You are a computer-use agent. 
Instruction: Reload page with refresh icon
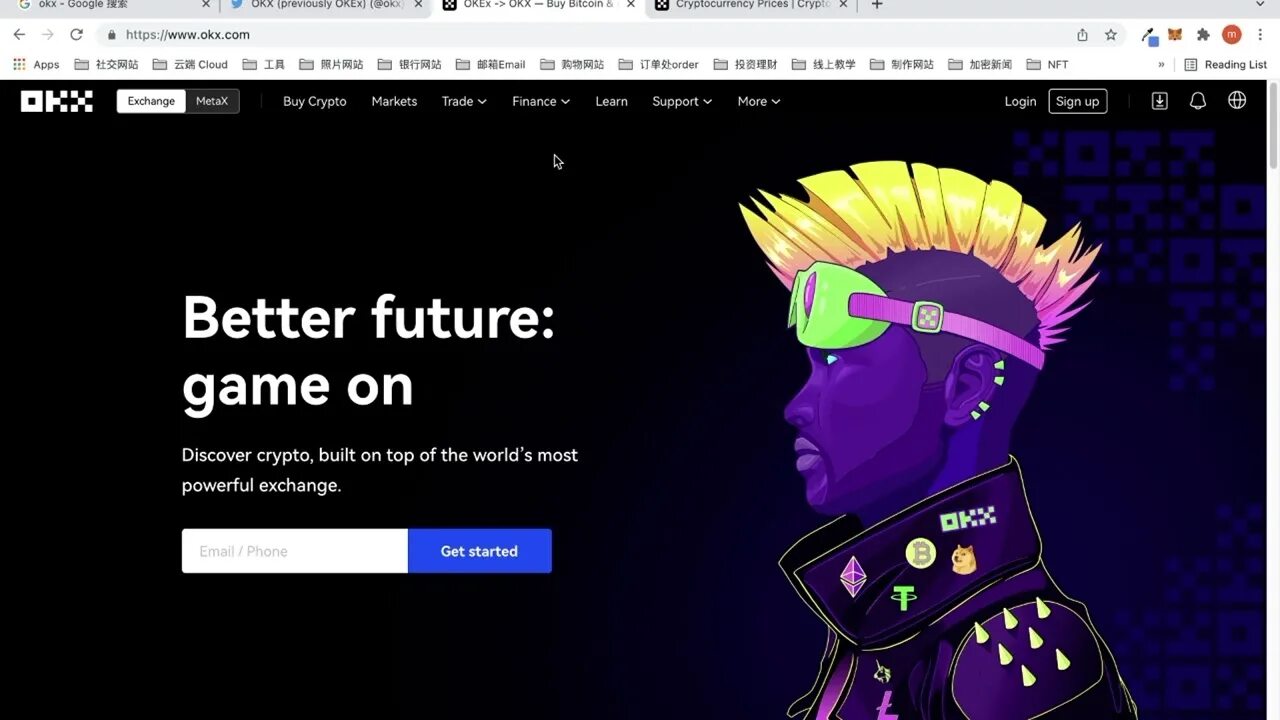76,35
